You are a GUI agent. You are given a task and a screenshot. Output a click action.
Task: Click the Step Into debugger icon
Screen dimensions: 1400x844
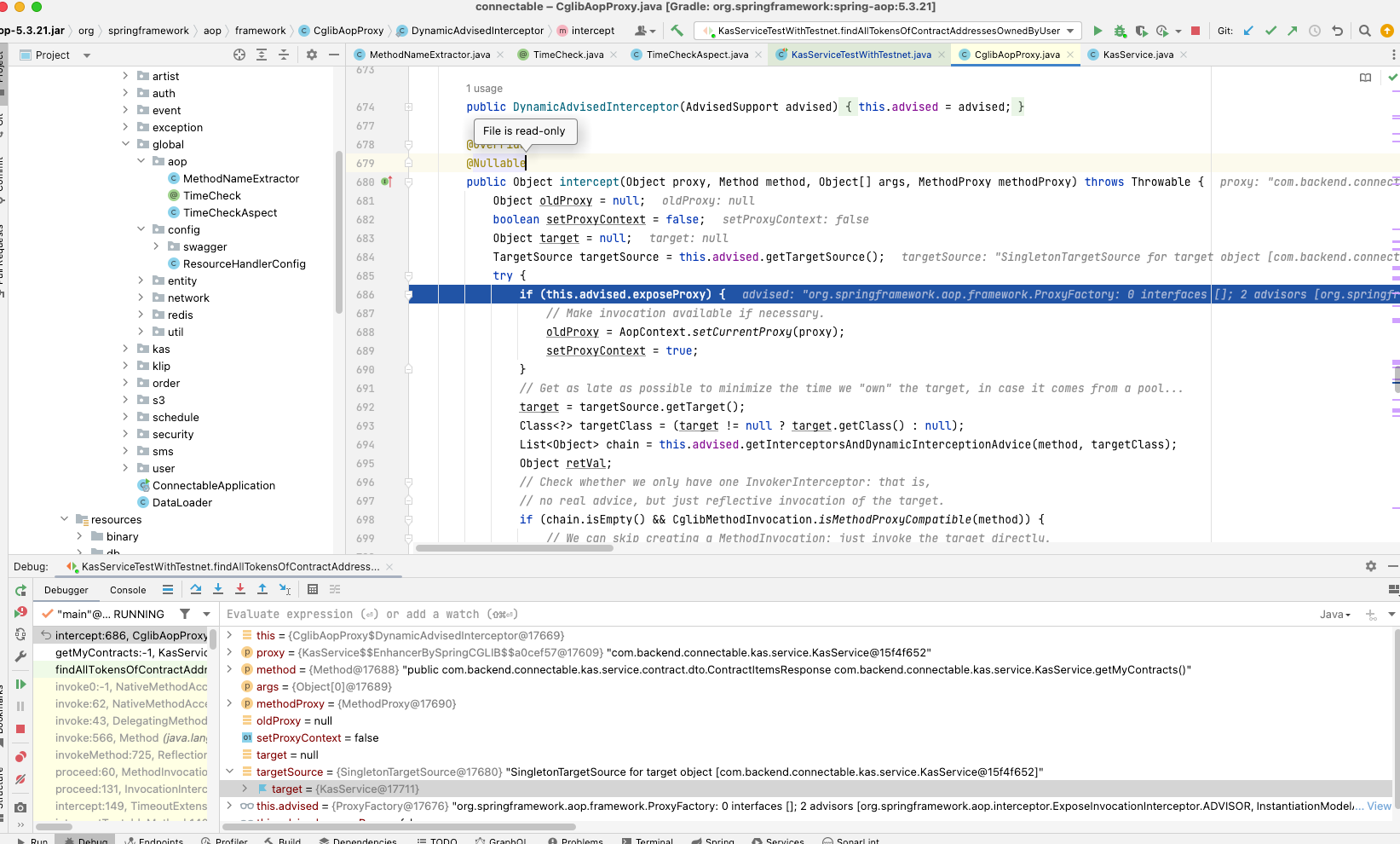218,589
